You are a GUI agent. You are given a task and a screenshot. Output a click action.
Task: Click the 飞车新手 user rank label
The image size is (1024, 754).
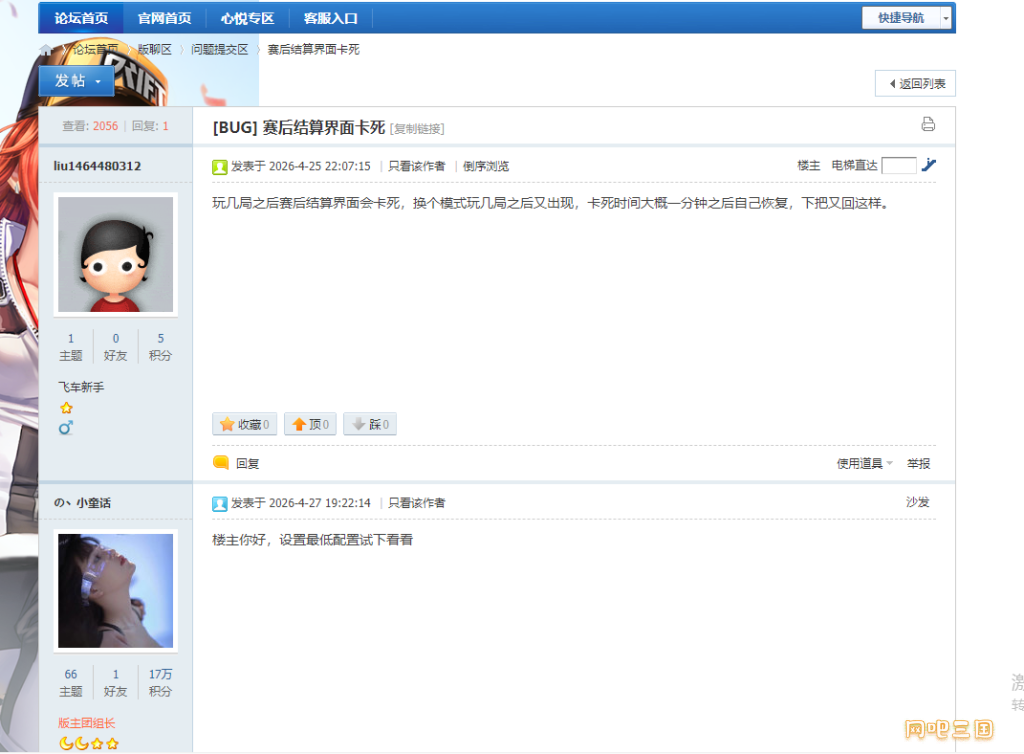click(x=81, y=387)
